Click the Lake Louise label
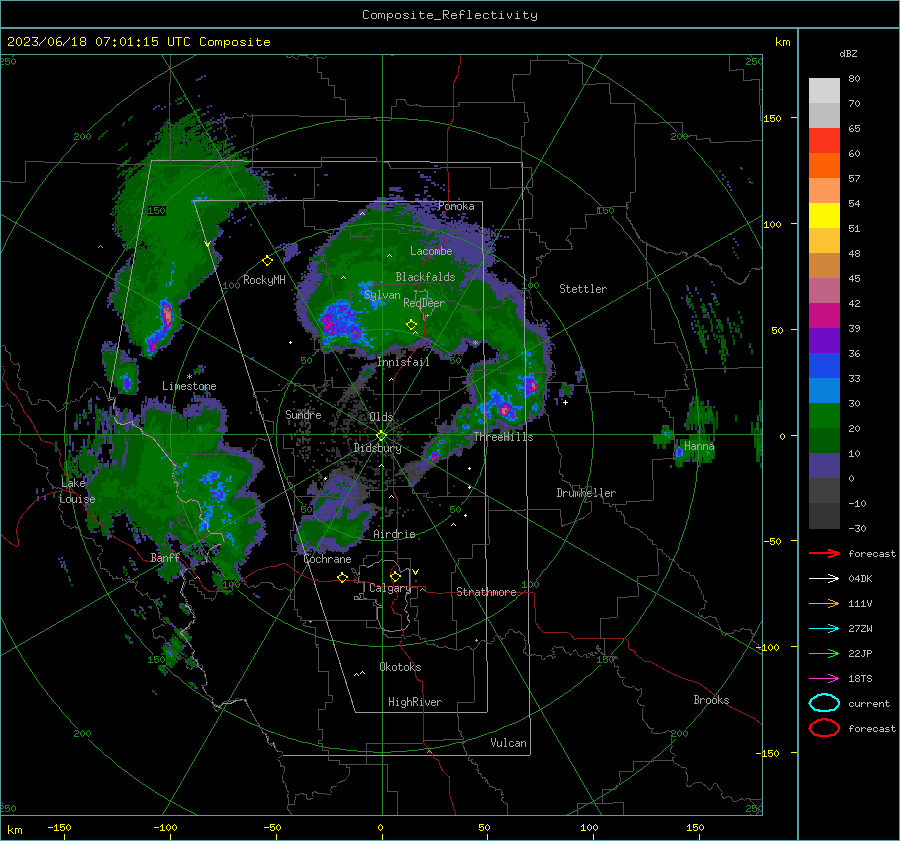The width and height of the screenshot is (900, 841). [77, 491]
